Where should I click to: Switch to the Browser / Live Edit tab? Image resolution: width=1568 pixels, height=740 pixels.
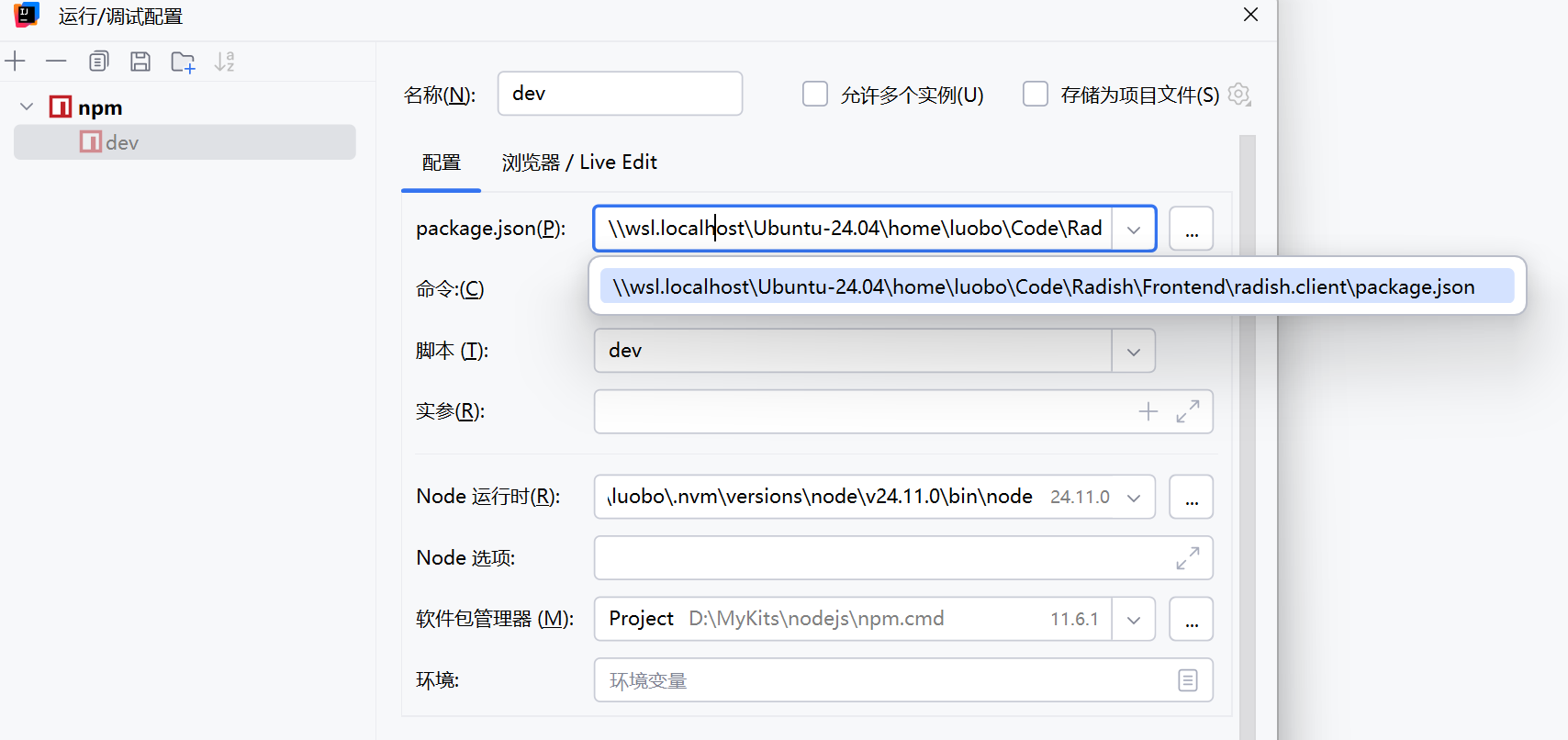(x=579, y=163)
